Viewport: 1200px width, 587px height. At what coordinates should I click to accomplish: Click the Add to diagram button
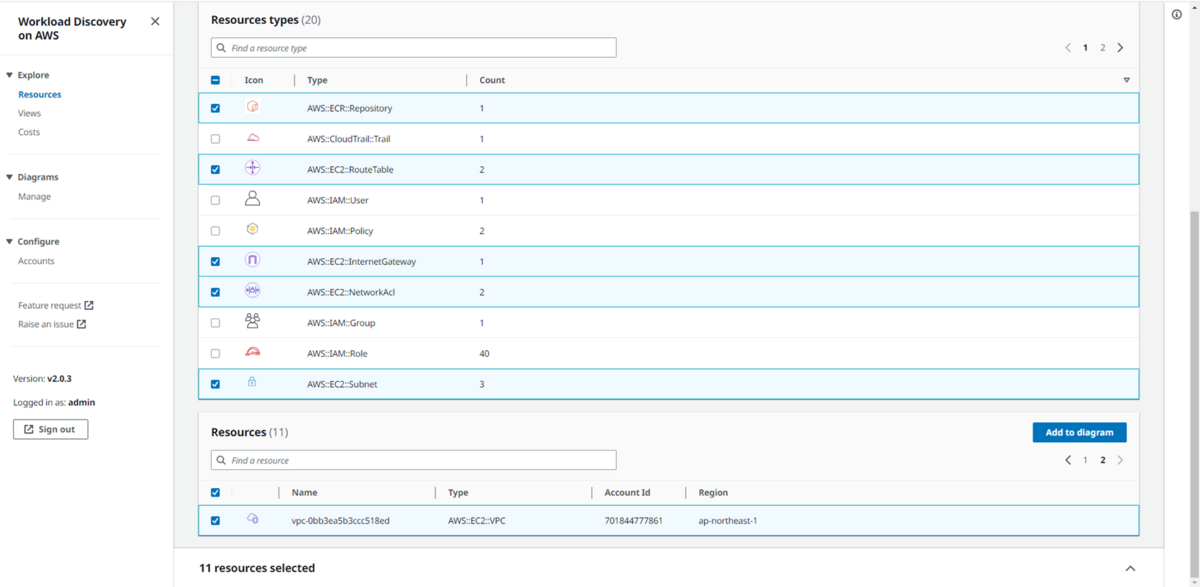[x=1079, y=432]
